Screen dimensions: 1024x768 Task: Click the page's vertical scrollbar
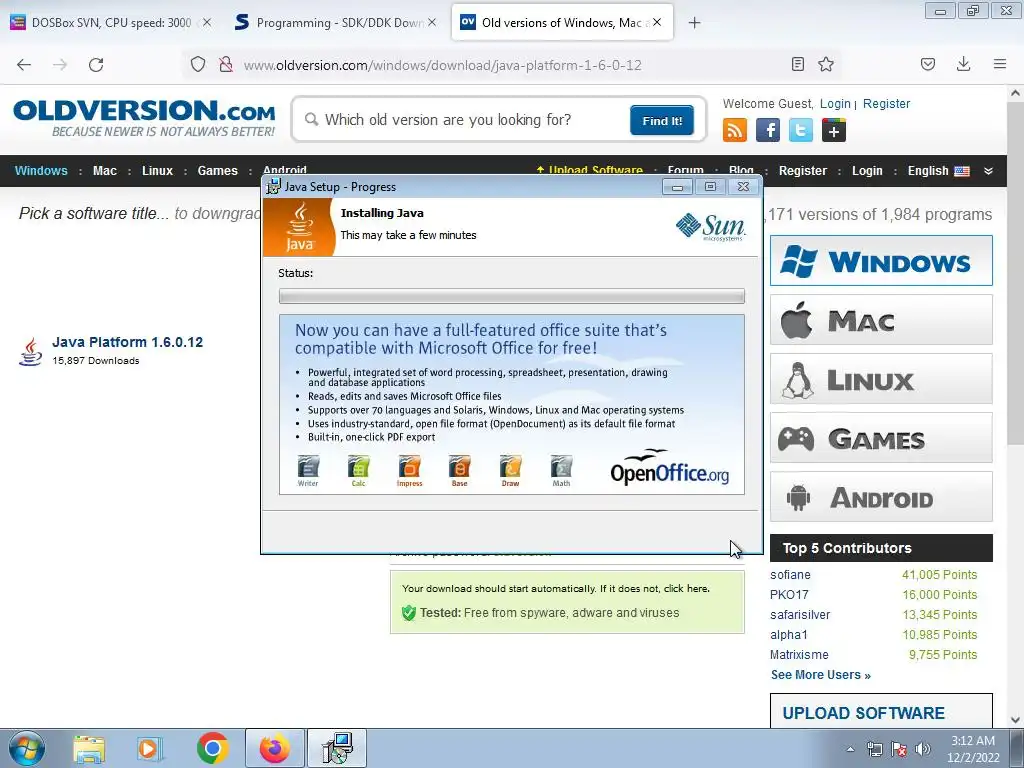pyautogui.click(x=1015, y=274)
